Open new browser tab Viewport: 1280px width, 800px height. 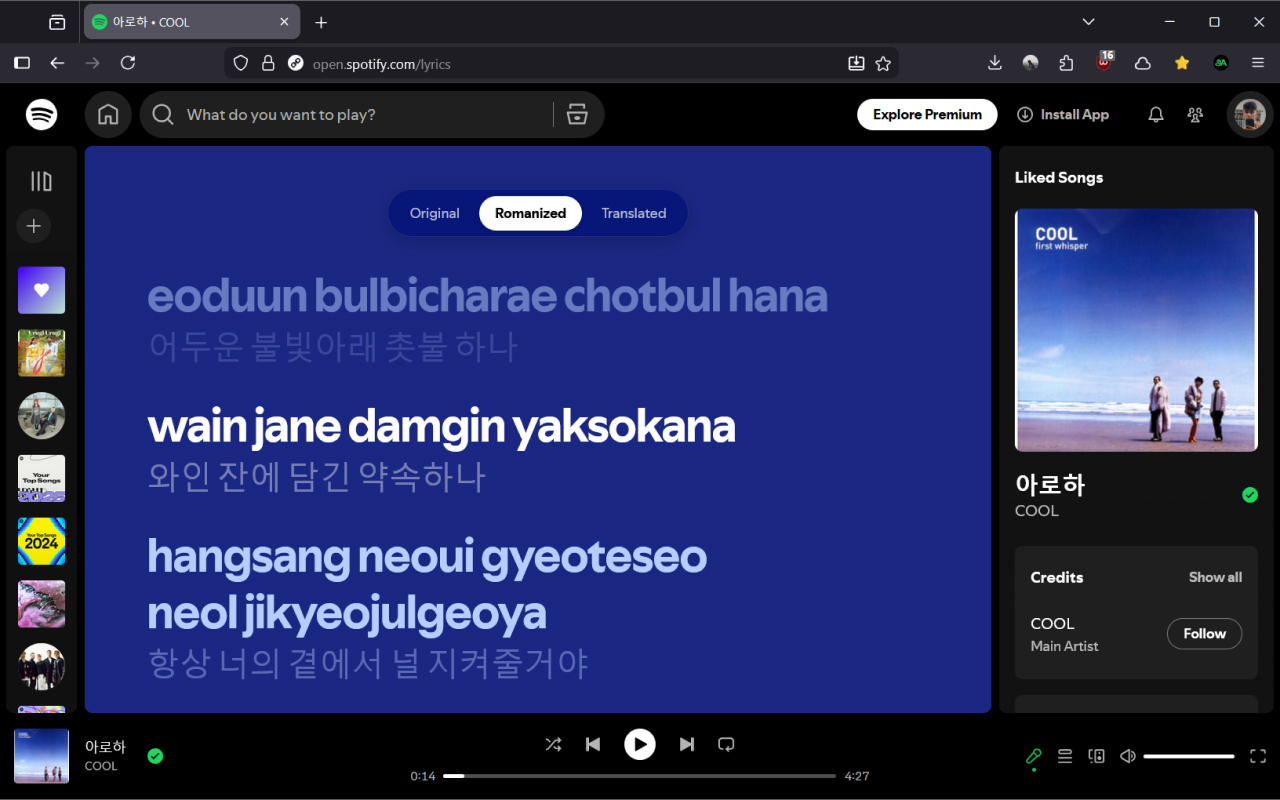click(x=321, y=22)
